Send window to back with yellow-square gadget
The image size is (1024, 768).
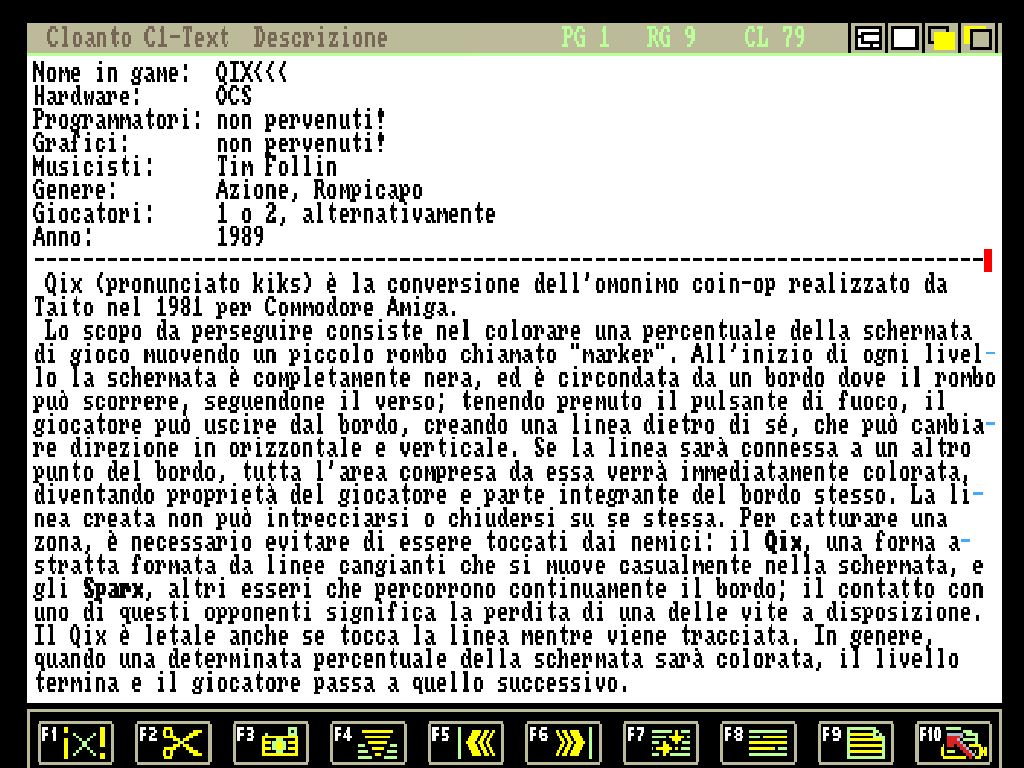pyautogui.click(x=942, y=39)
